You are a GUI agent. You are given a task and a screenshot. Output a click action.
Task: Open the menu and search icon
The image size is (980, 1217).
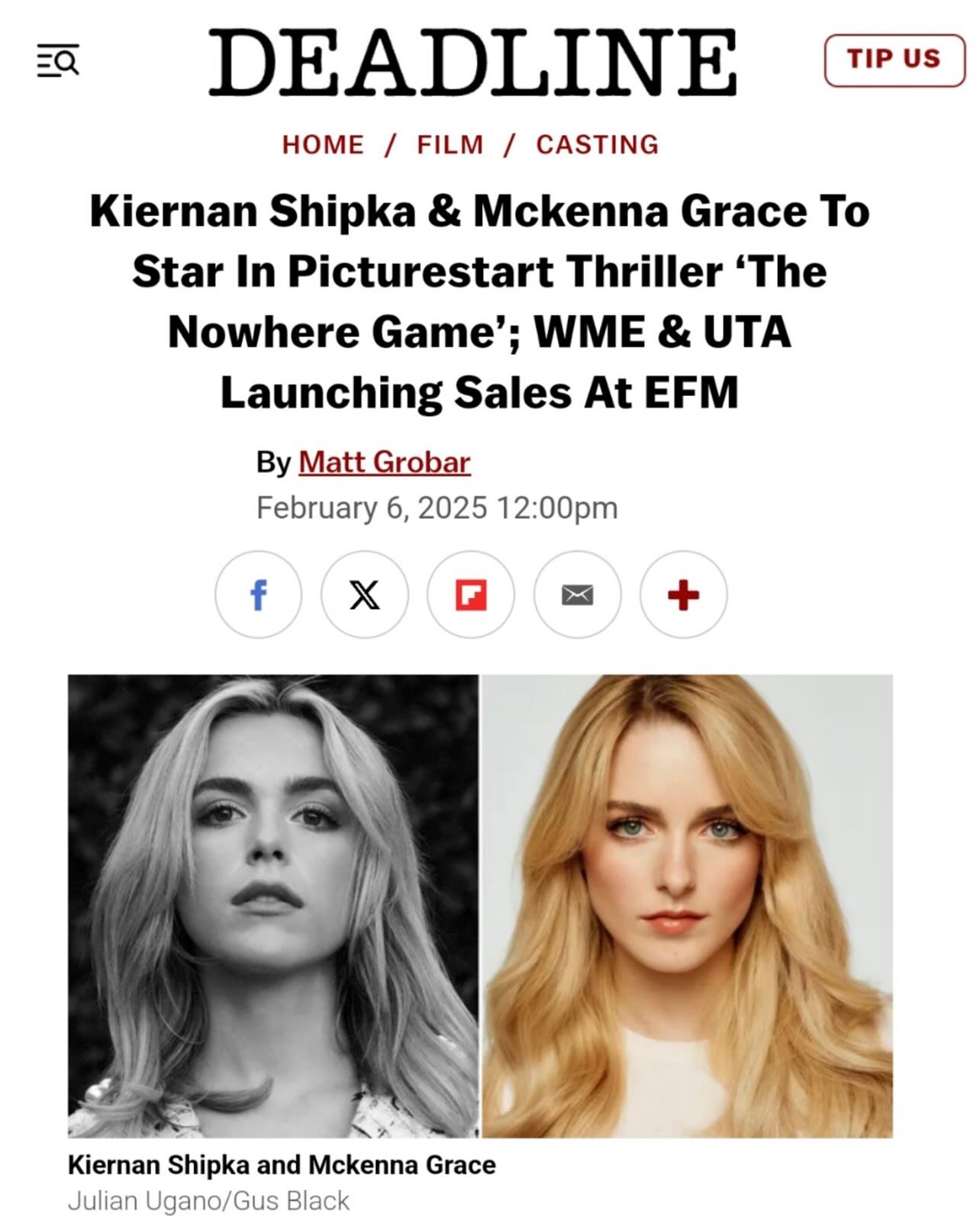click(58, 60)
